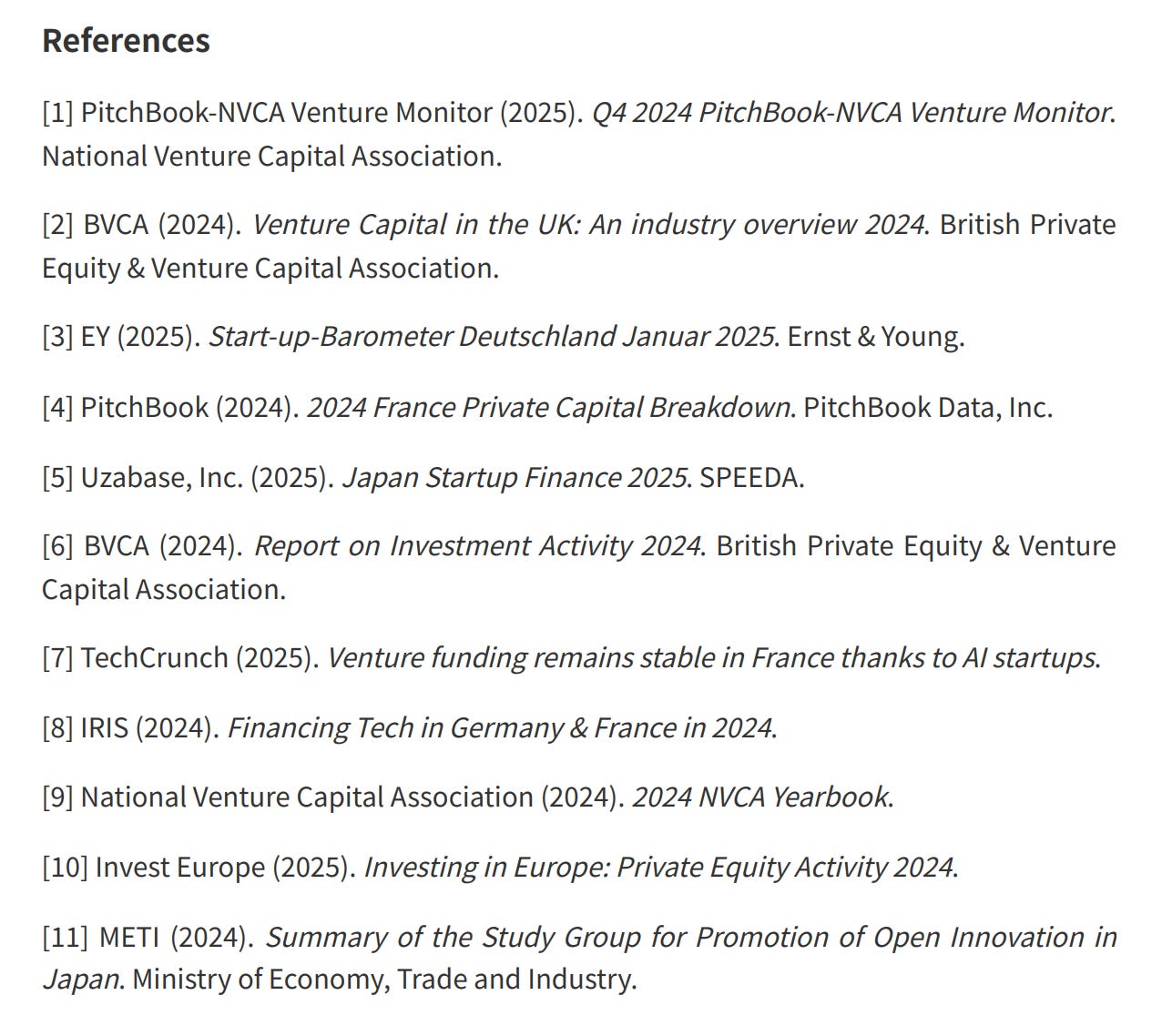Click Investing in Europe: Private Equity Activity title
The image size is (1162, 1036).
pyautogui.click(x=658, y=867)
